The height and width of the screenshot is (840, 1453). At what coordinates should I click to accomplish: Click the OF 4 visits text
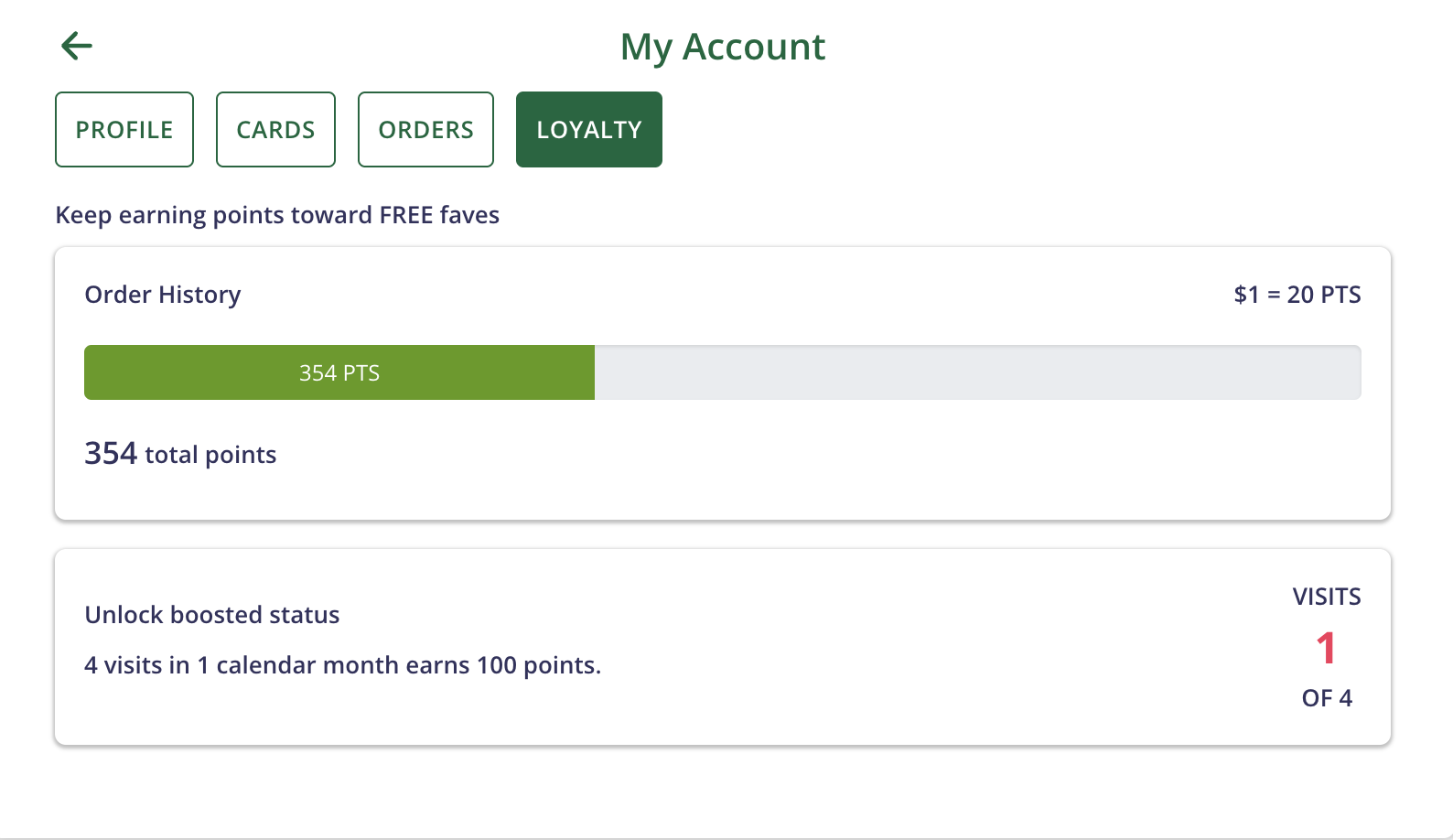click(x=1326, y=698)
